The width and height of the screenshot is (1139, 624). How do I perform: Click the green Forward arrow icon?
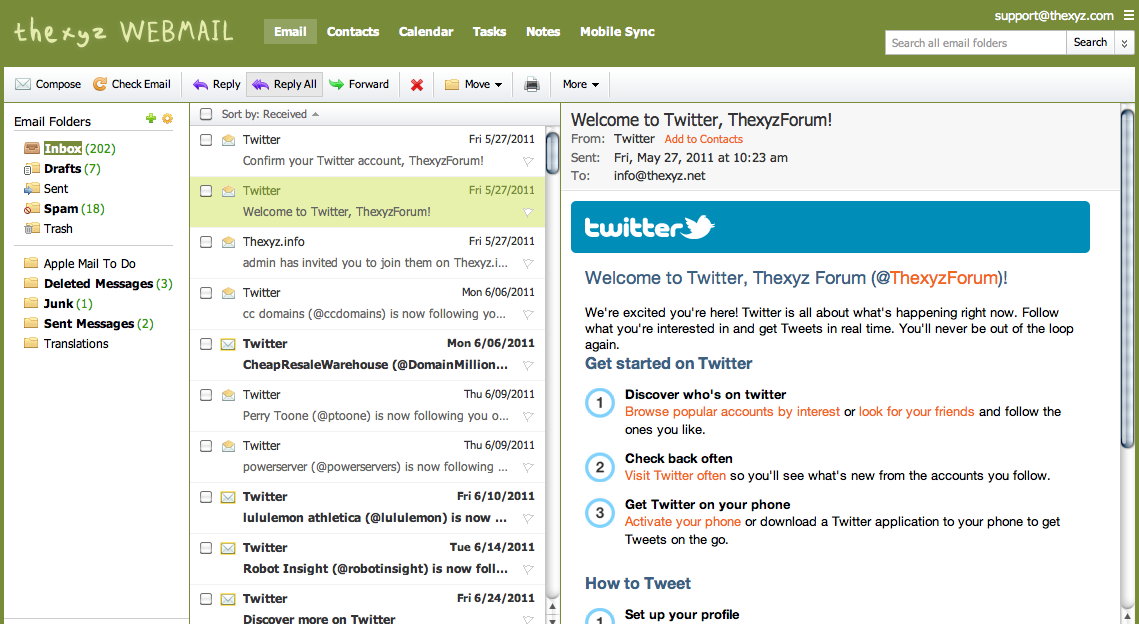pos(336,84)
